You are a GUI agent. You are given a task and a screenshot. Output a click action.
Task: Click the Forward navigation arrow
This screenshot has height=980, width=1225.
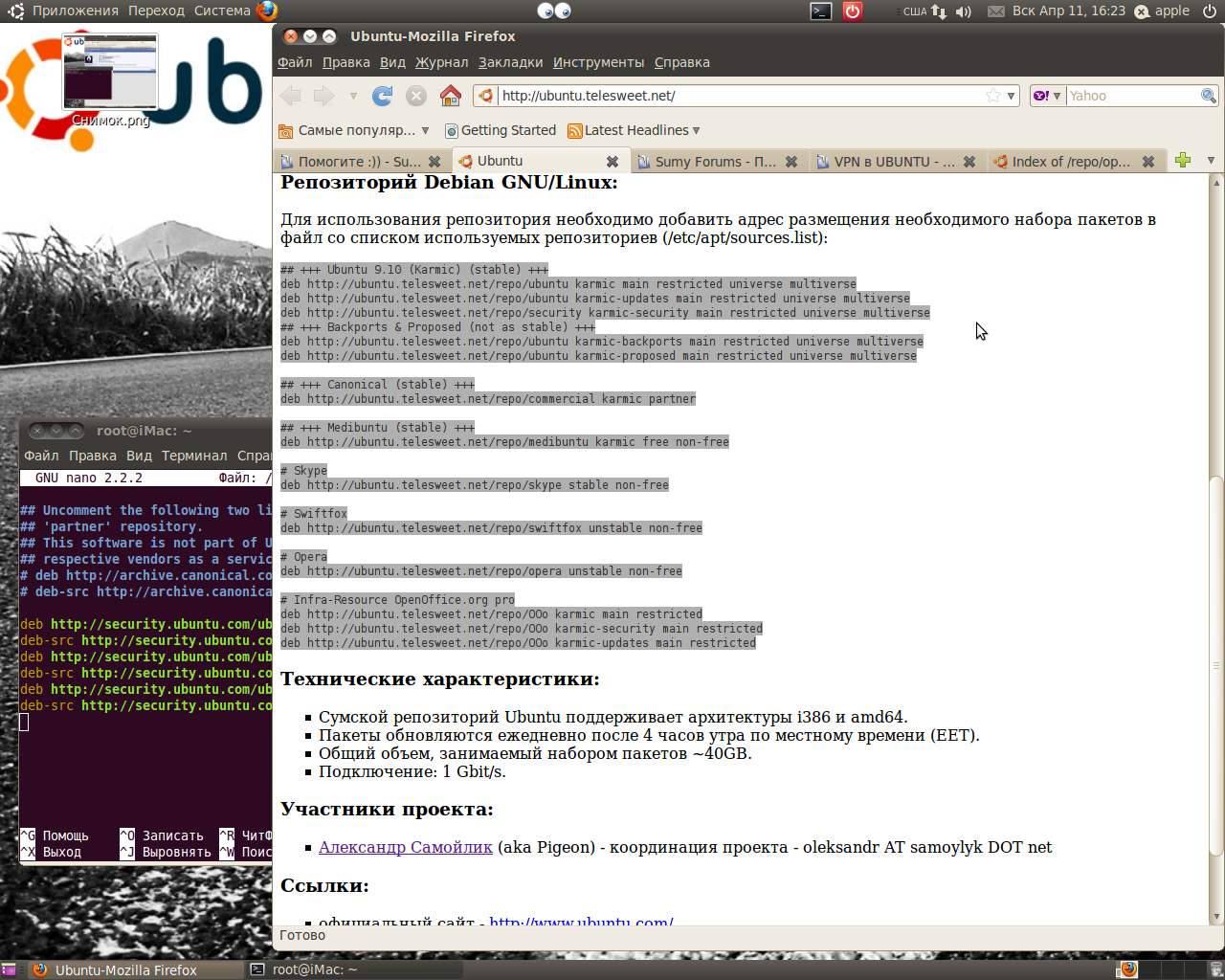324,96
